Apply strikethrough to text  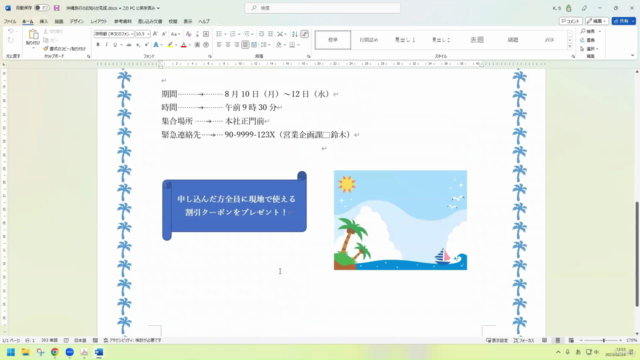[129, 45]
